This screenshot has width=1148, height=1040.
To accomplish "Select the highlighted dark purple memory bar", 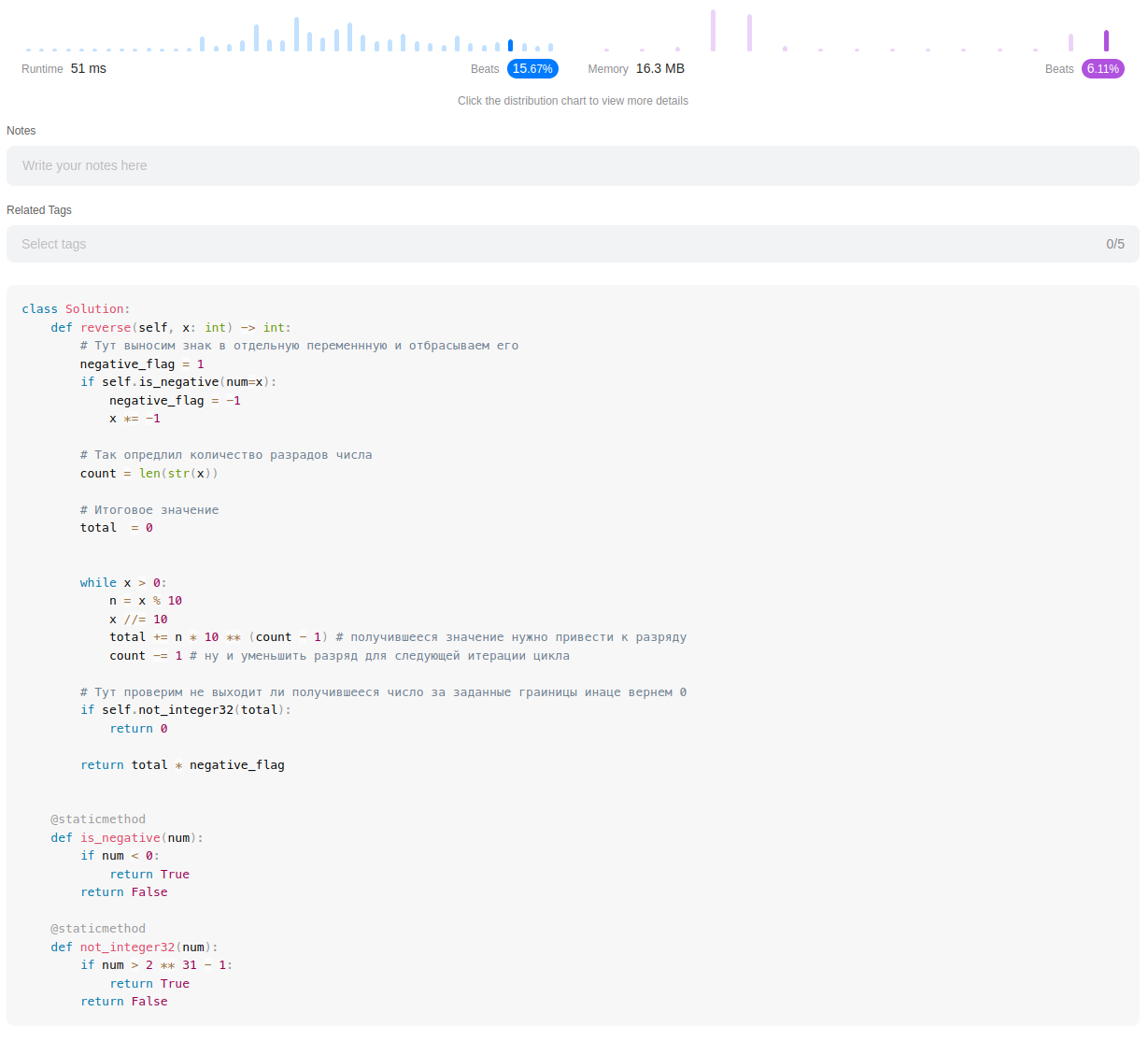I will (x=1106, y=40).
